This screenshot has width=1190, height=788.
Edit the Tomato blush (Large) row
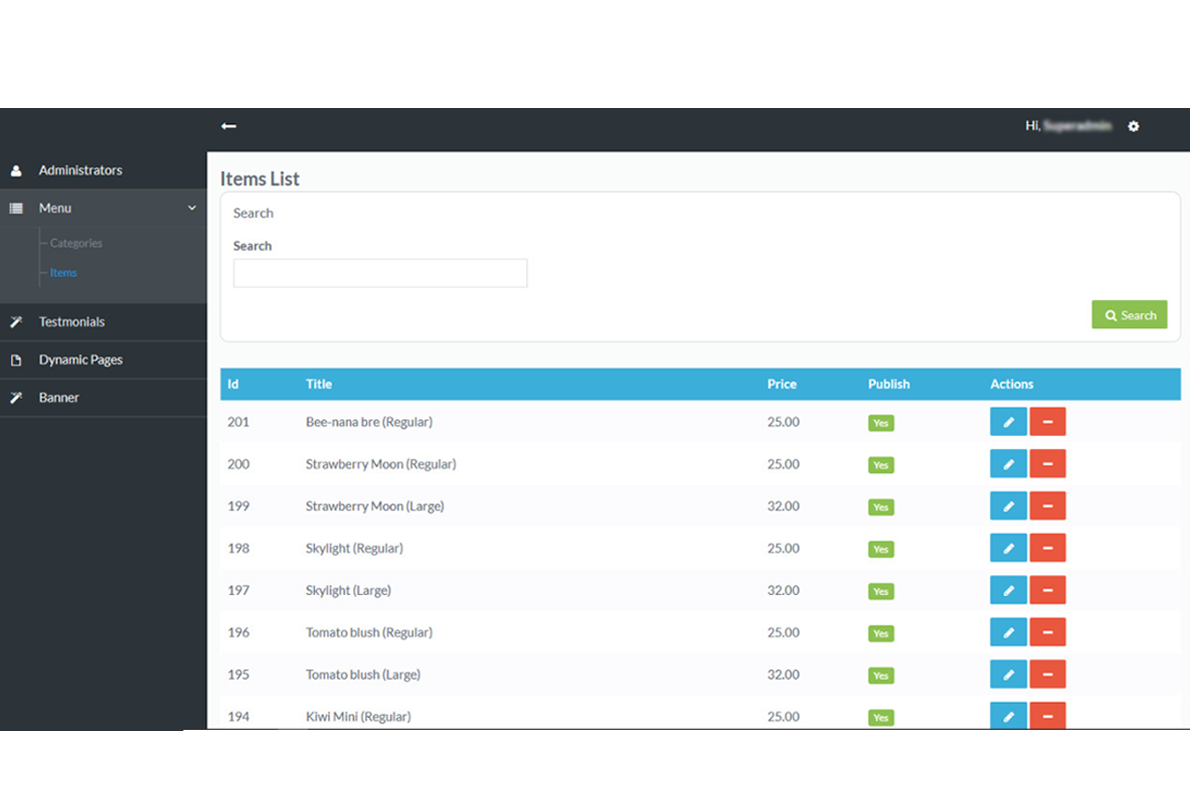1008,674
